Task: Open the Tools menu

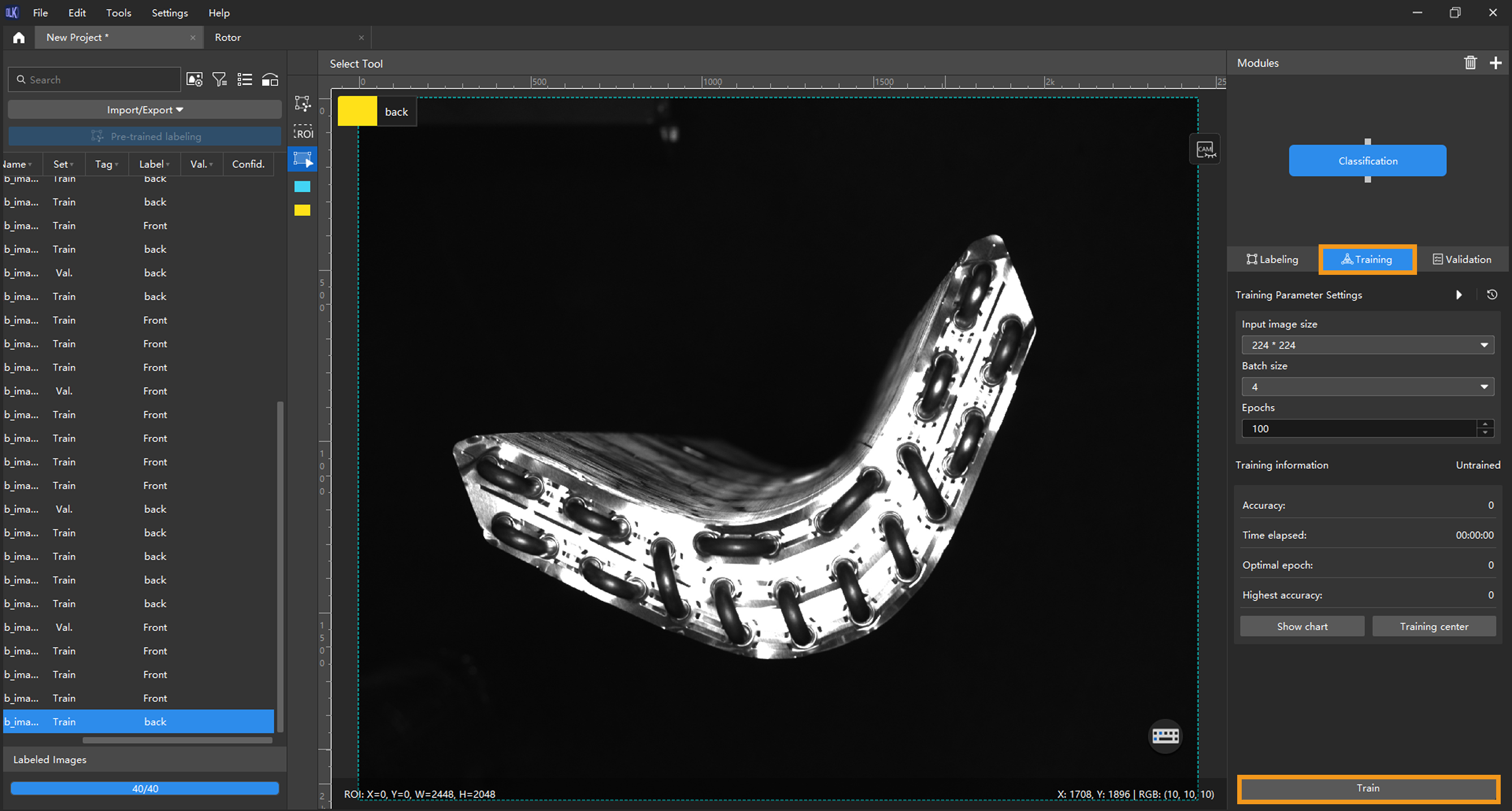Action: 119,13
